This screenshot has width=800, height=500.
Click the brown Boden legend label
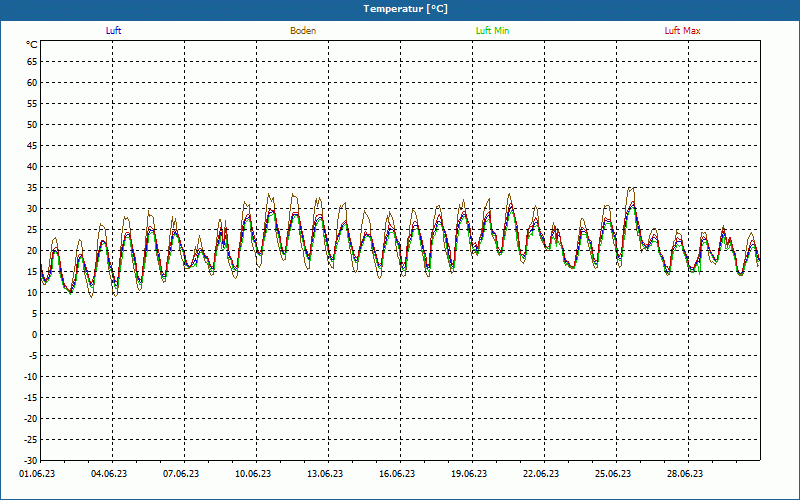tap(303, 31)
